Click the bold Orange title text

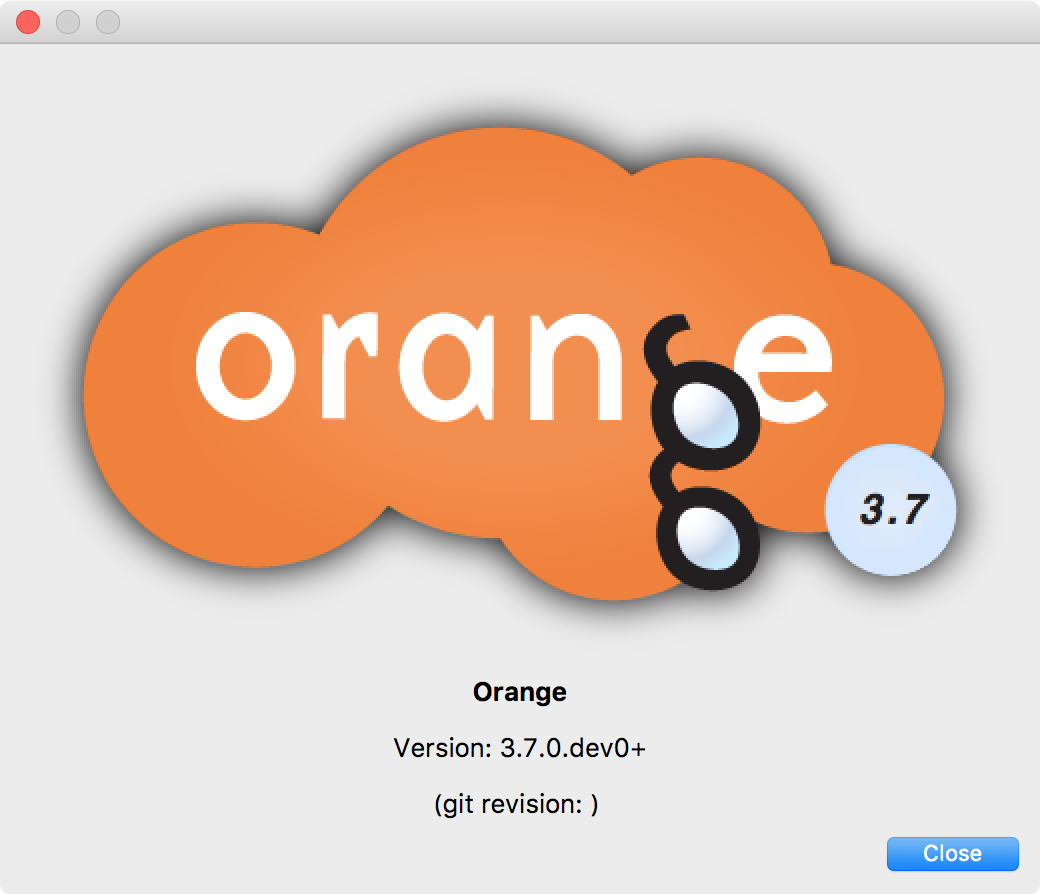519,691
